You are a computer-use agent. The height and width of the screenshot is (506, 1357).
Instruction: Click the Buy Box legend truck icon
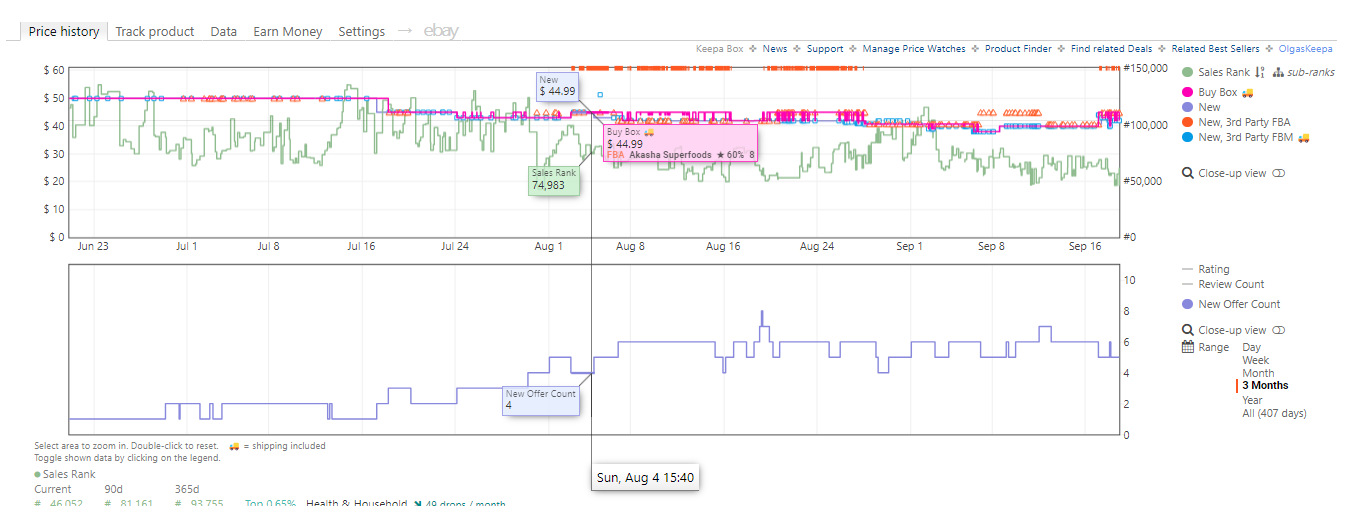click(x=1246, y=93)
